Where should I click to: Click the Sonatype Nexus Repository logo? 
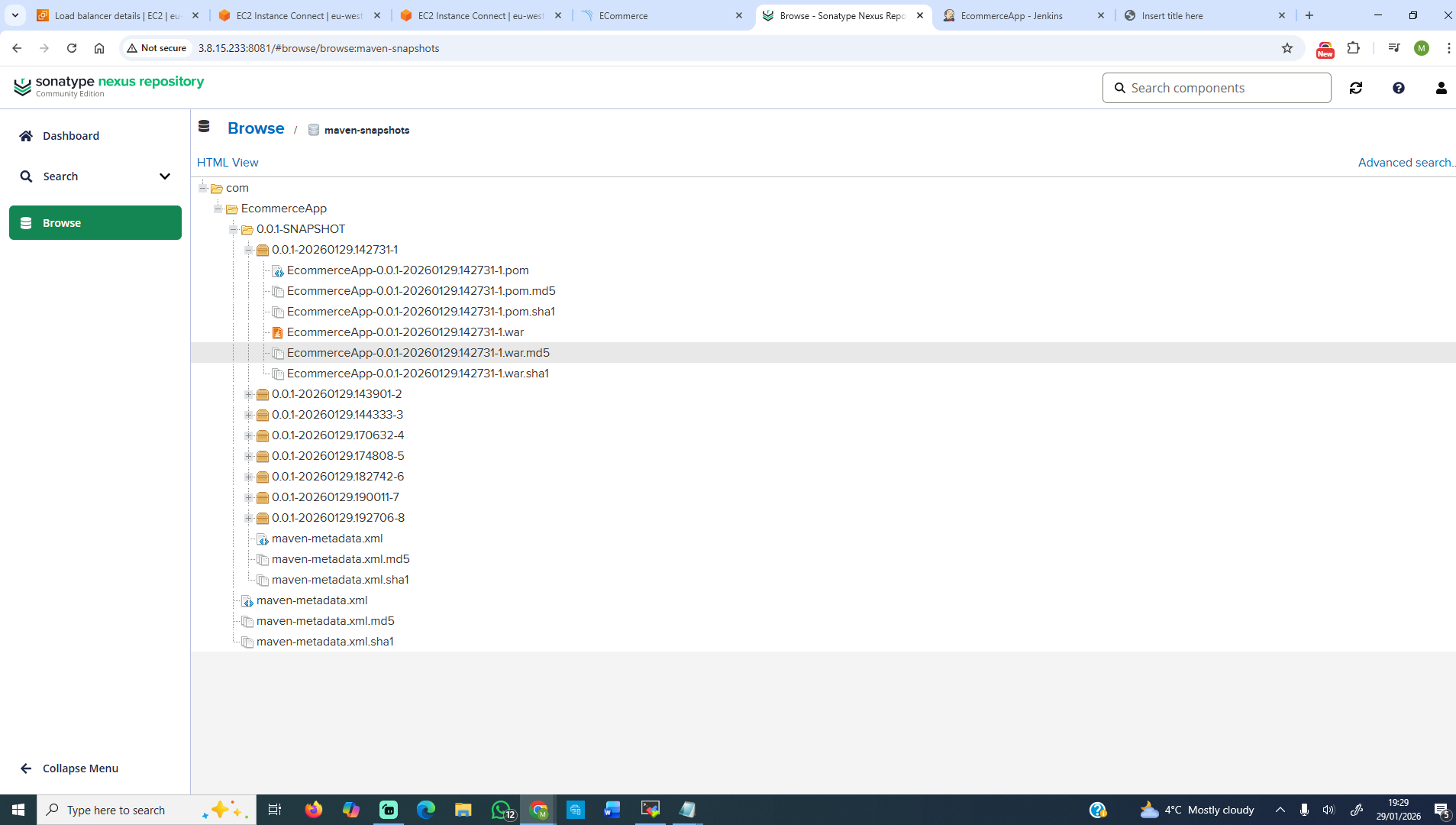[109, 86]
